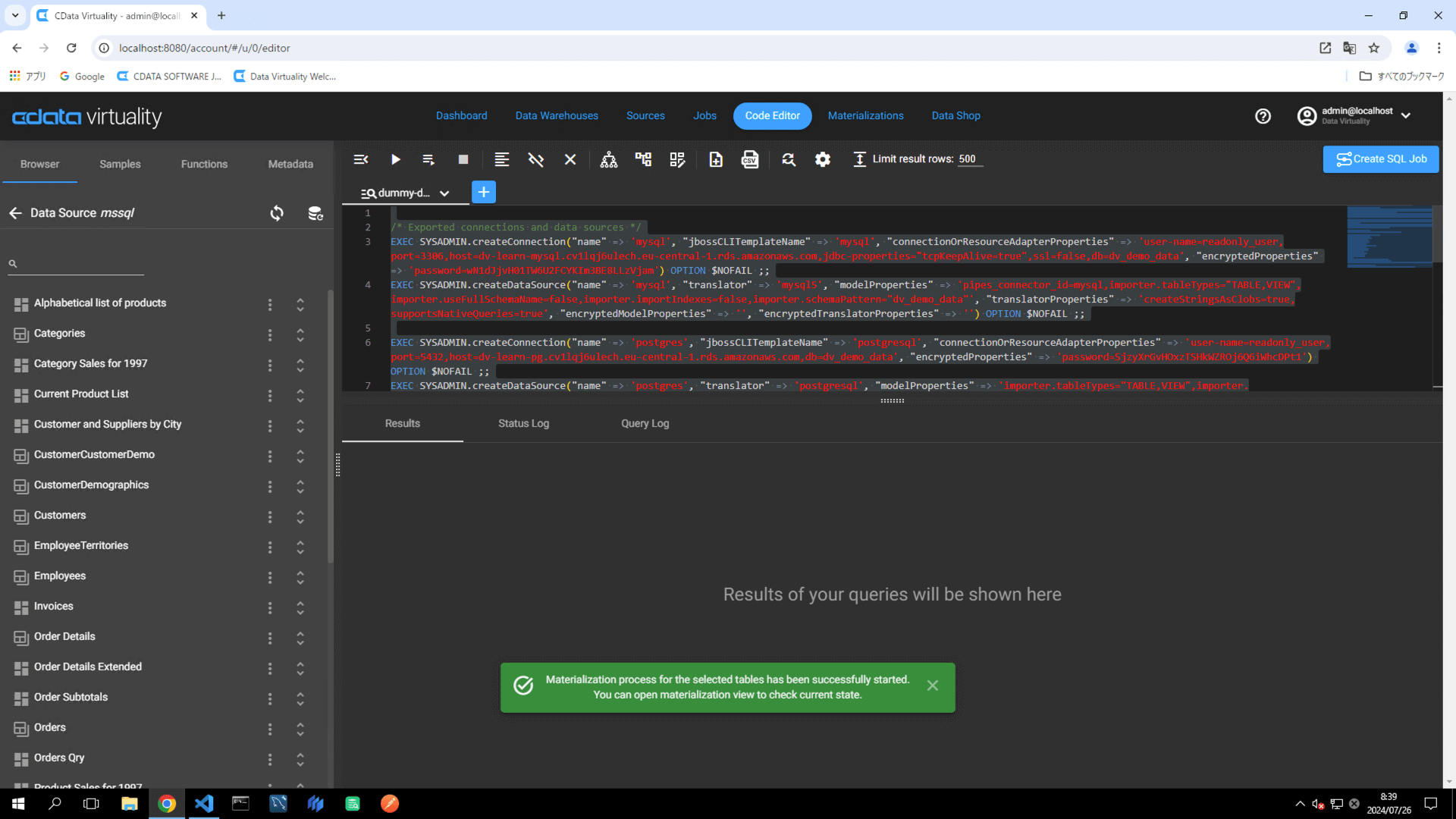Image resolution: width=1456 pixels, height=819 pixels.
Task: Open editor settings gear icon
Action: (822, 159)
